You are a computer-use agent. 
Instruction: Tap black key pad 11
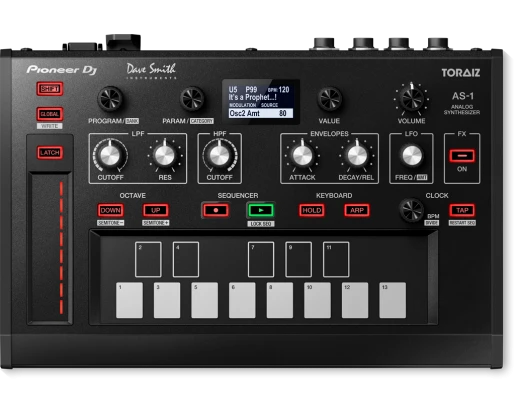coord(336,259)
